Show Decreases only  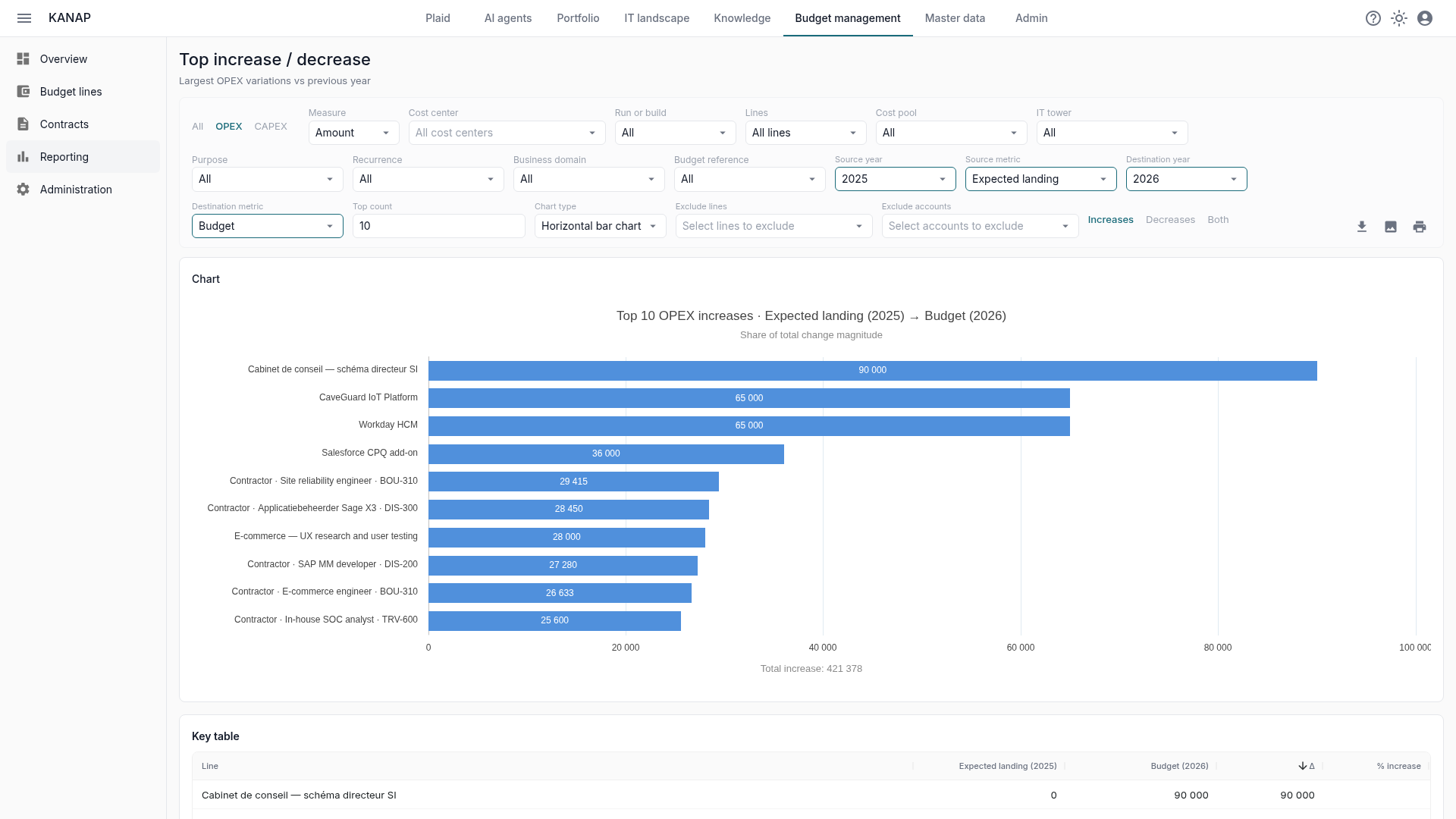[x=1170, y=220]
